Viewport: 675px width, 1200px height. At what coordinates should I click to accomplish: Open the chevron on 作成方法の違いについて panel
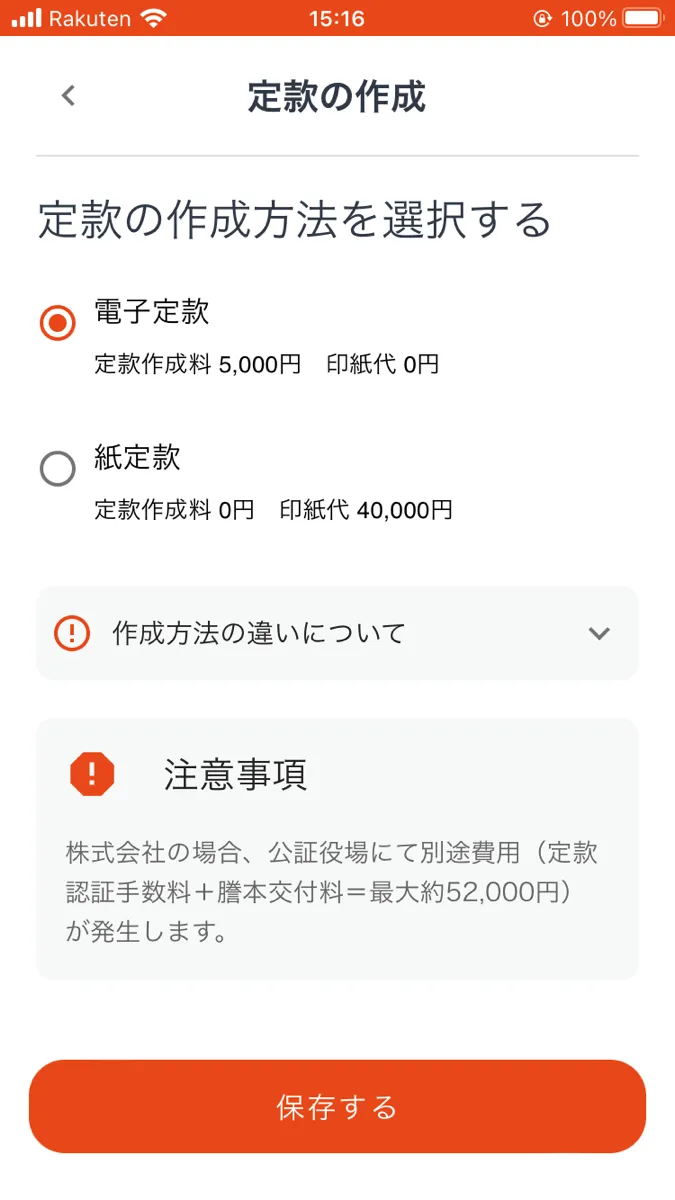(x=600, y=633)
